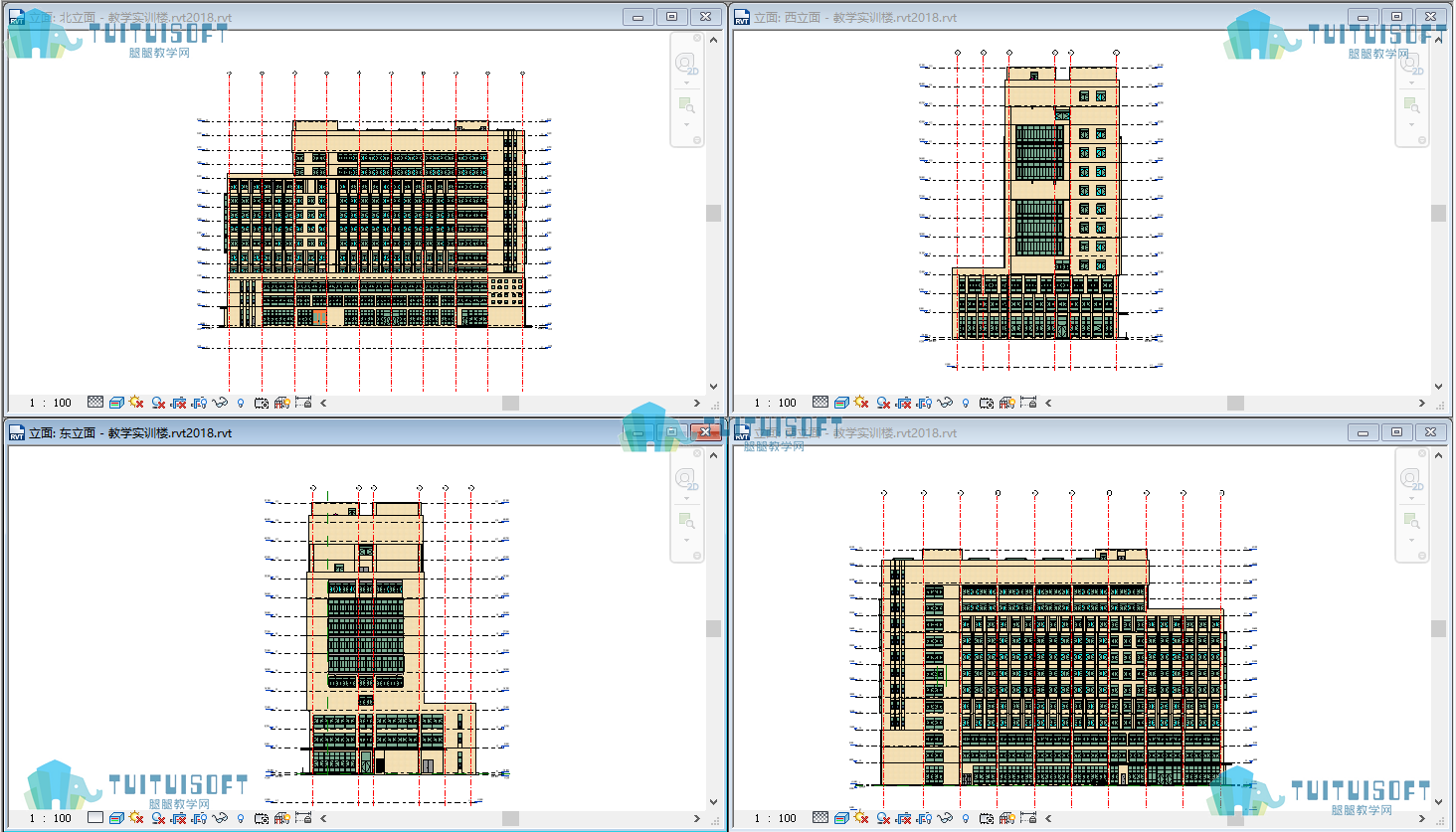Select Zoom Region tool in 北立面 navigation bar
Viewport: 1456px width, 832px height.
pyautogui.click(x=686, y=104)
